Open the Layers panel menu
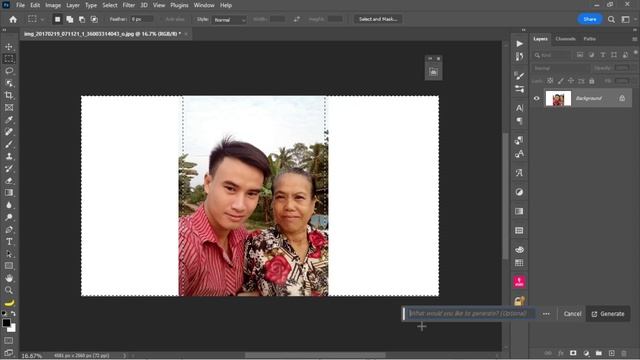Viewport: 640px width, 360px height. point(634,39)
